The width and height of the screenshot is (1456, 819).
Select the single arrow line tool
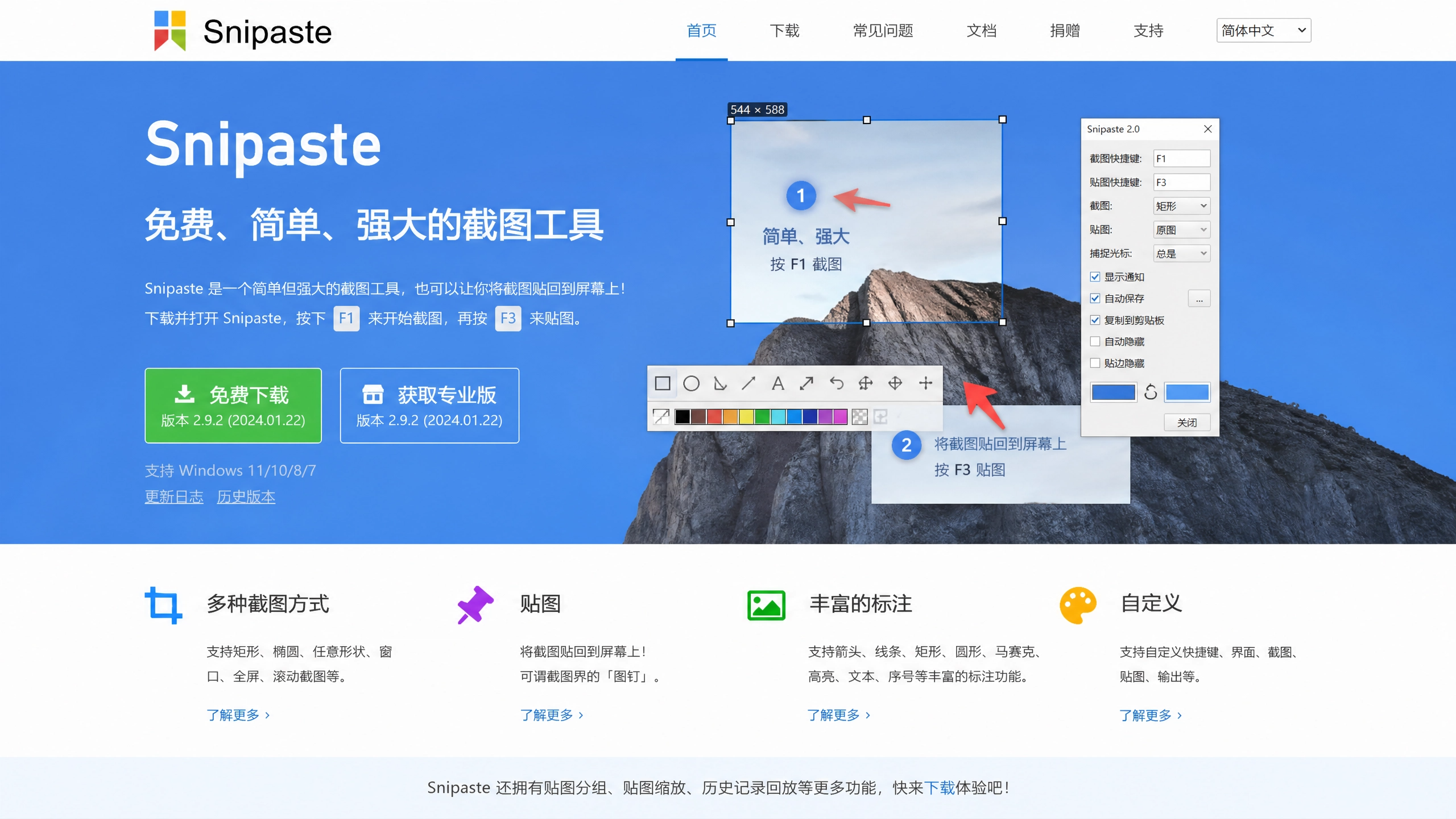pyautogui.click(x=748, y=383)
